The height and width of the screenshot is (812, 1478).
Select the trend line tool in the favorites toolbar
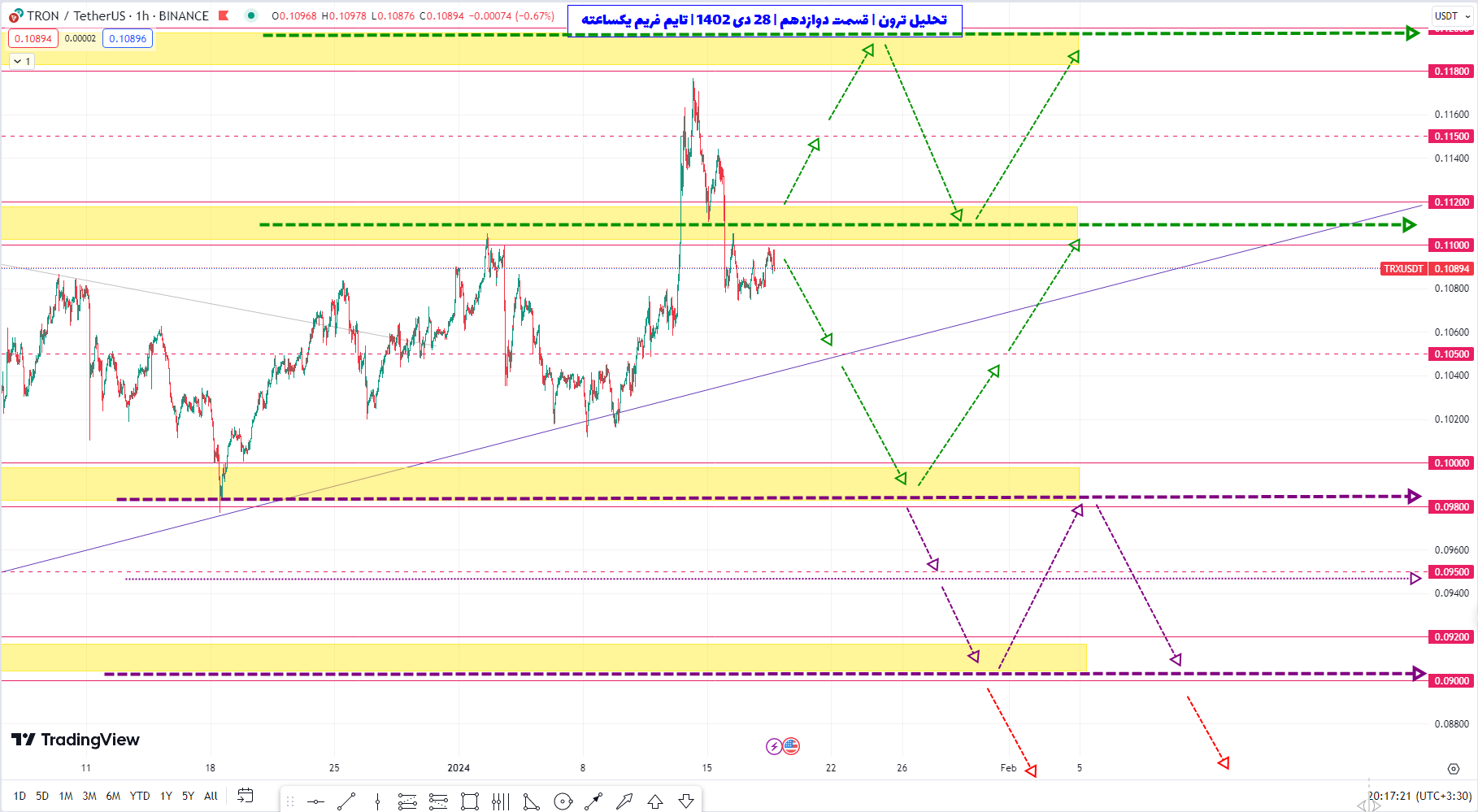click(346, 802)
